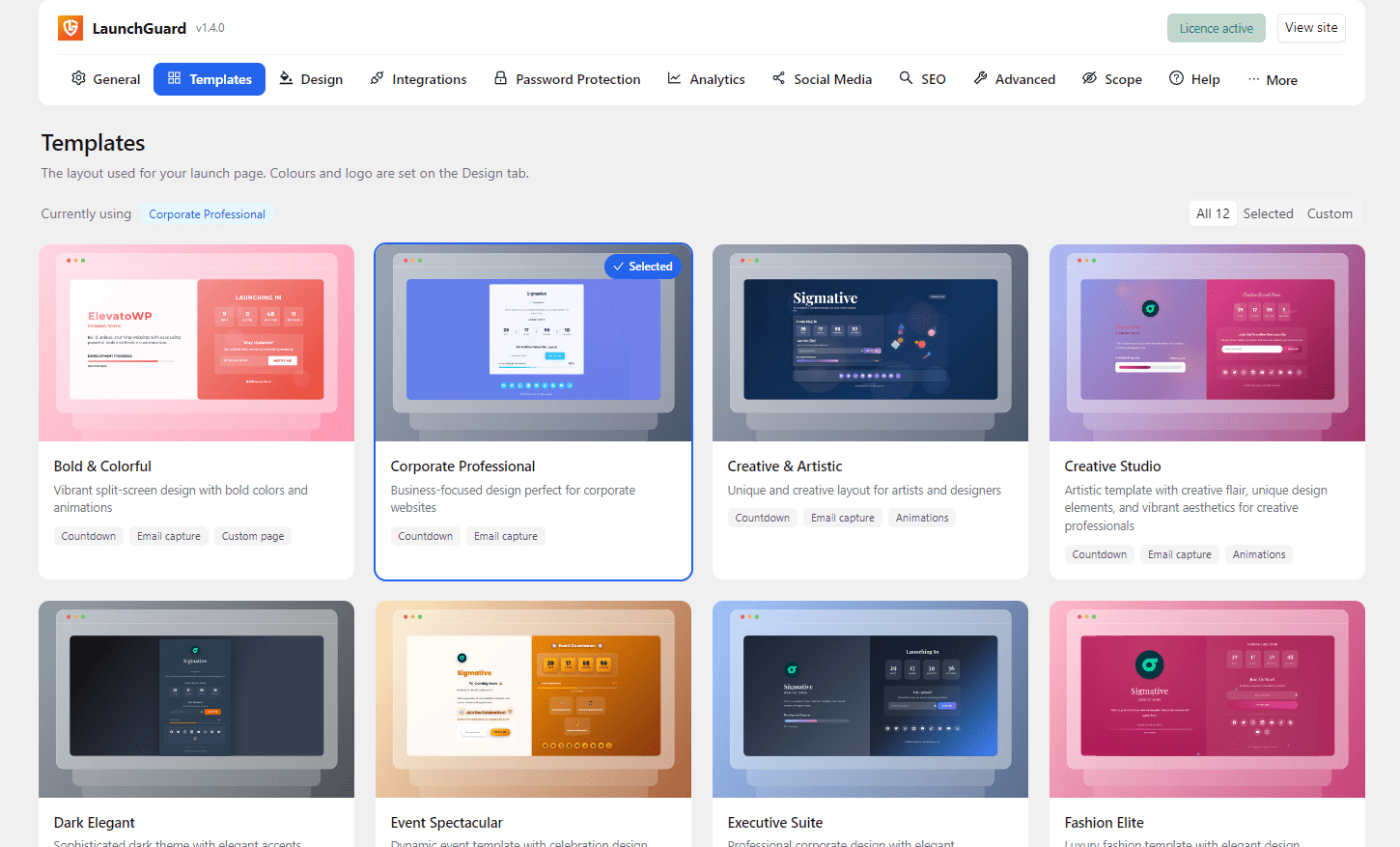Select the Bold & Colorful template thumbnail
1400x847 pixels.
[196, 343]
